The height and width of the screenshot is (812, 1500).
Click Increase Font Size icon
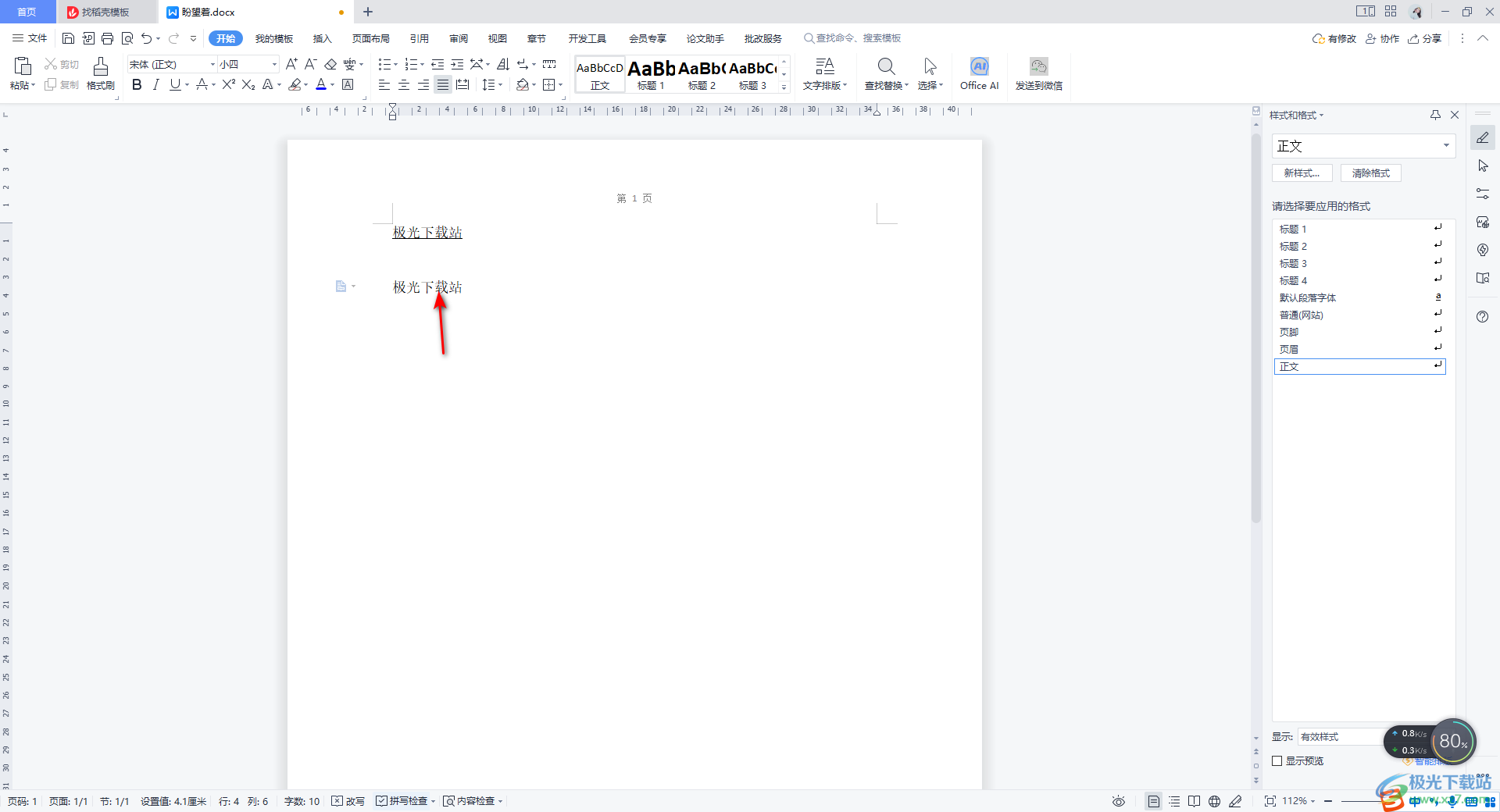pyautogui.click(x=291, y=64)
